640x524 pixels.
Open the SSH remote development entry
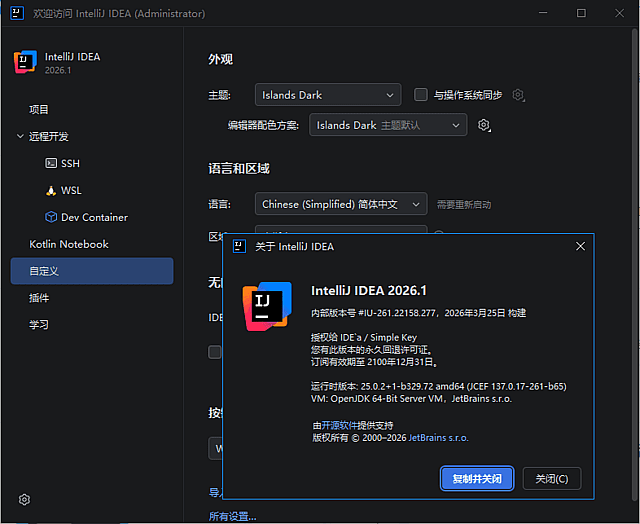click(x=69, y=163)
